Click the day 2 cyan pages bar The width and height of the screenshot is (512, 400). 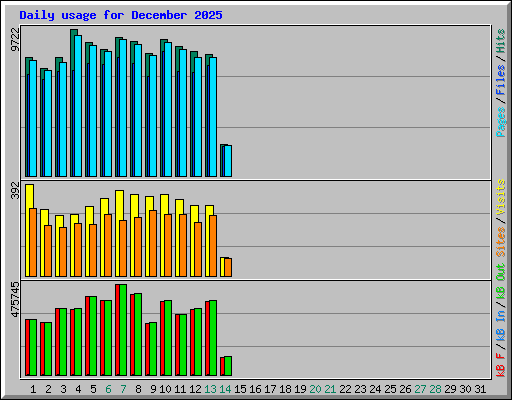point(48,123)
